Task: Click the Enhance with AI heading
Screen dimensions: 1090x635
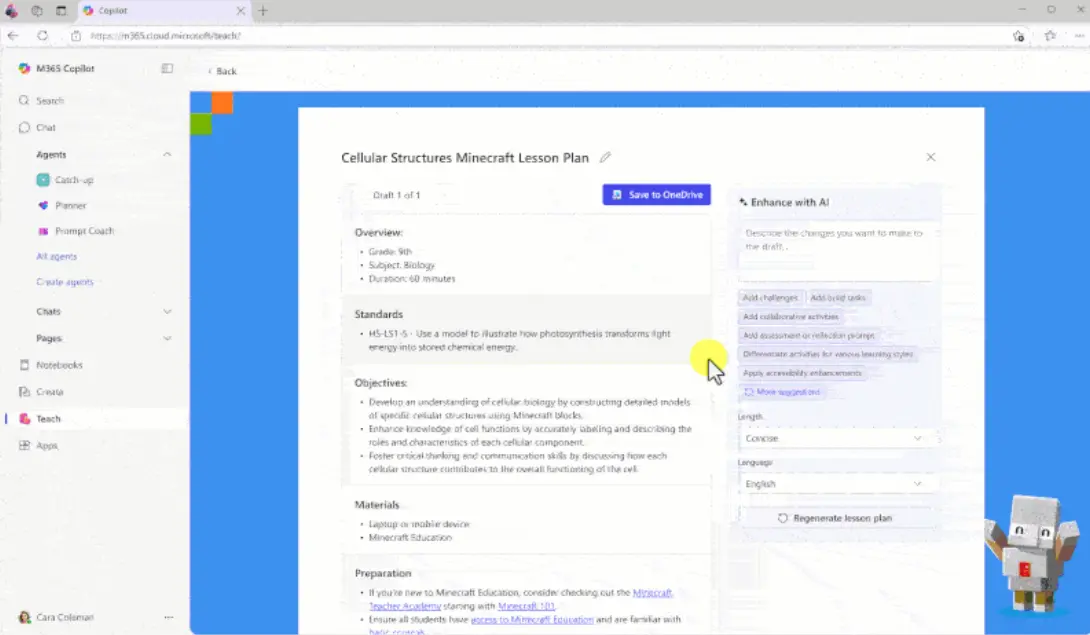Action: pos(790,202)
